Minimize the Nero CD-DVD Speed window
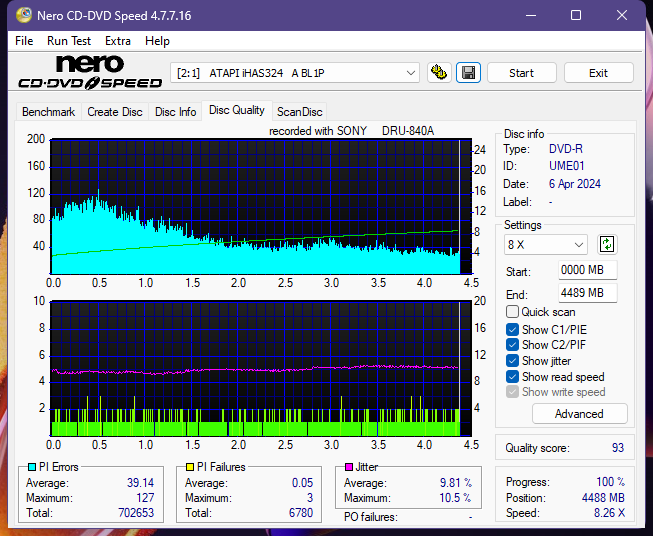Viewport: 653px width, 536px height. tap(531, 15)
